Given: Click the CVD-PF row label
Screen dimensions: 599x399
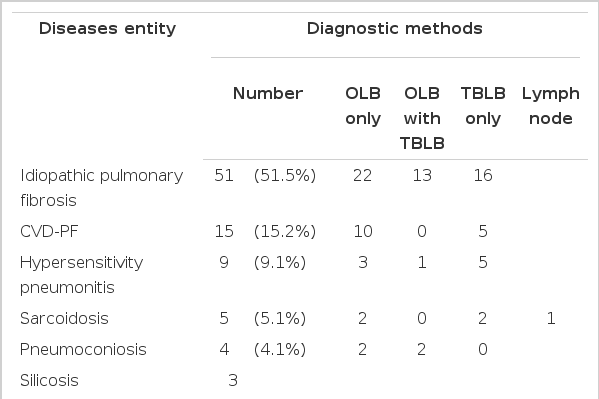Looking at the screenshot, I should coord(49,231).
